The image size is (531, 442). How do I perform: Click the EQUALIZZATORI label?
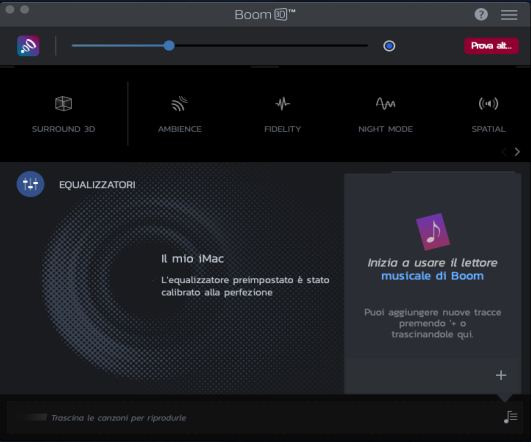[97, 185]
